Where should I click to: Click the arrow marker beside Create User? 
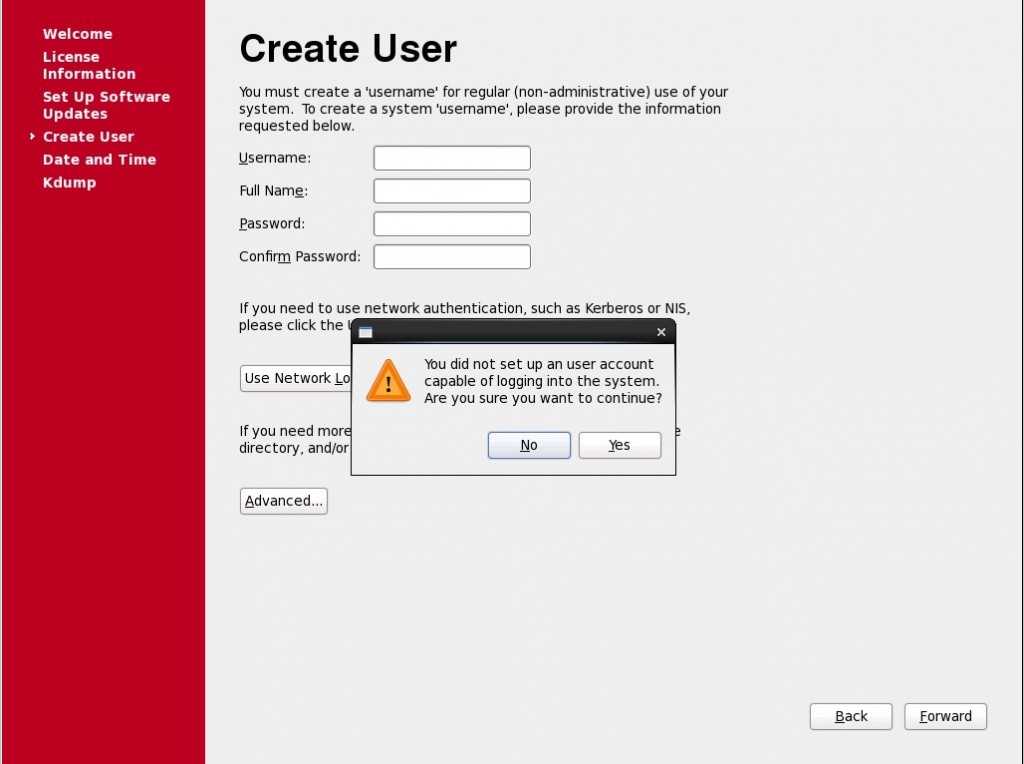coord(30,136)
